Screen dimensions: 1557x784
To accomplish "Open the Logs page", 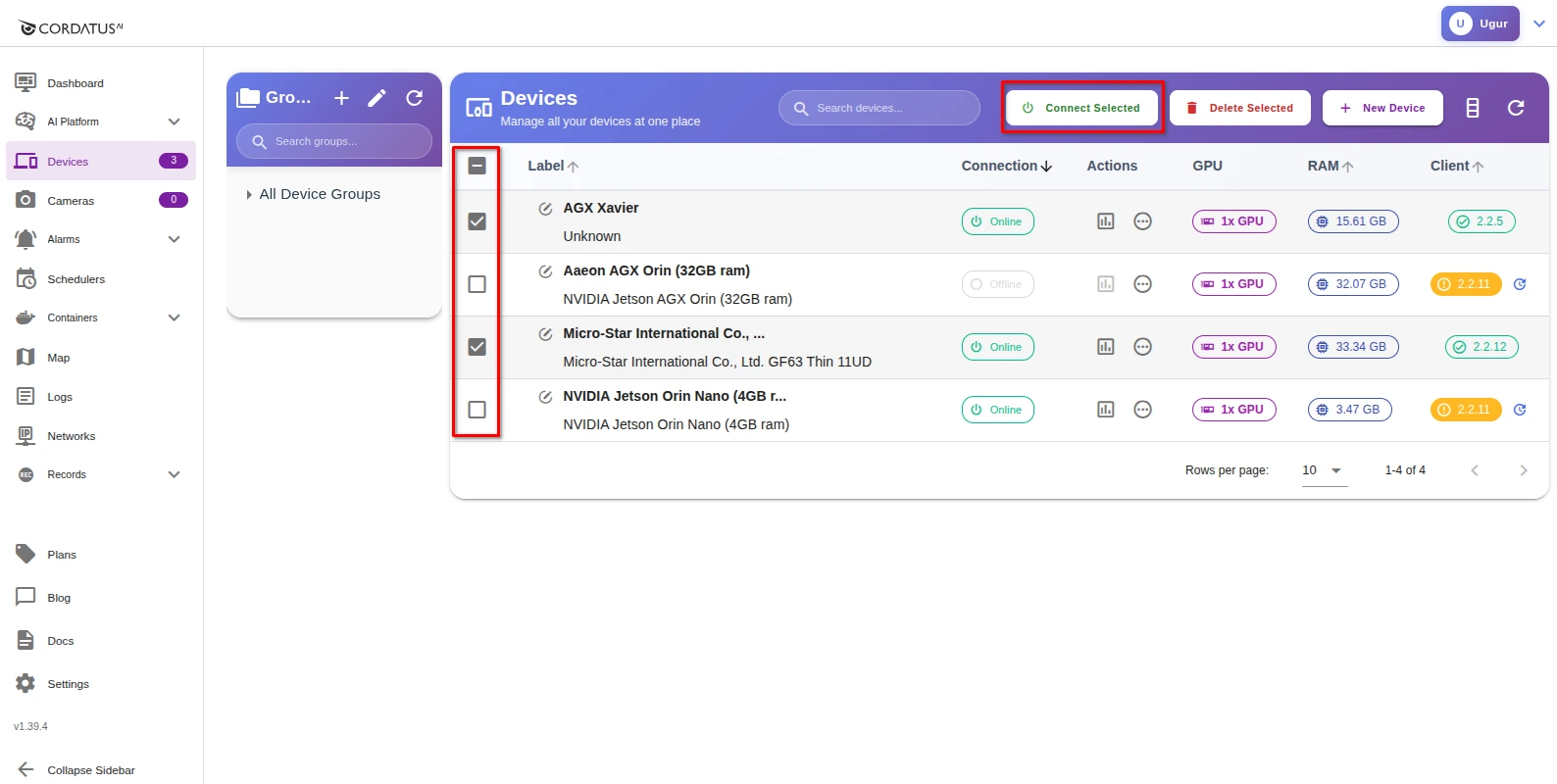I will click(x=101, y=396).
